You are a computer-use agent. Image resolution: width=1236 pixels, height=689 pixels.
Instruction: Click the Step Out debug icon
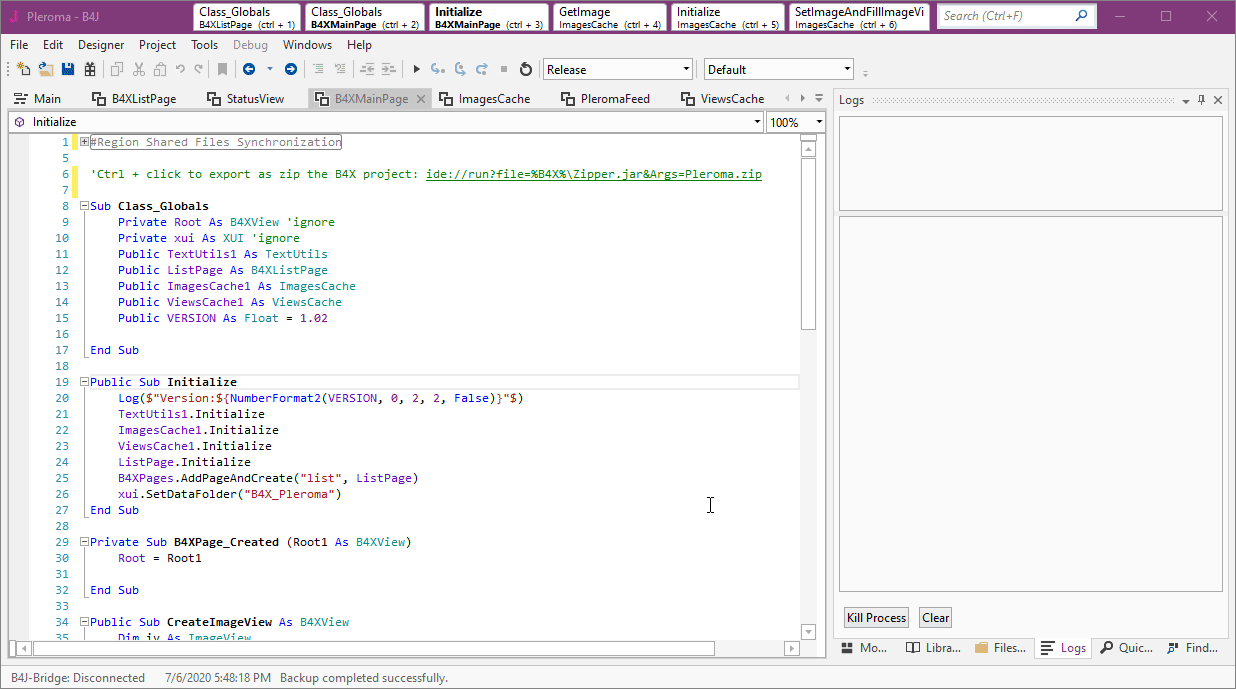(482, 69)
